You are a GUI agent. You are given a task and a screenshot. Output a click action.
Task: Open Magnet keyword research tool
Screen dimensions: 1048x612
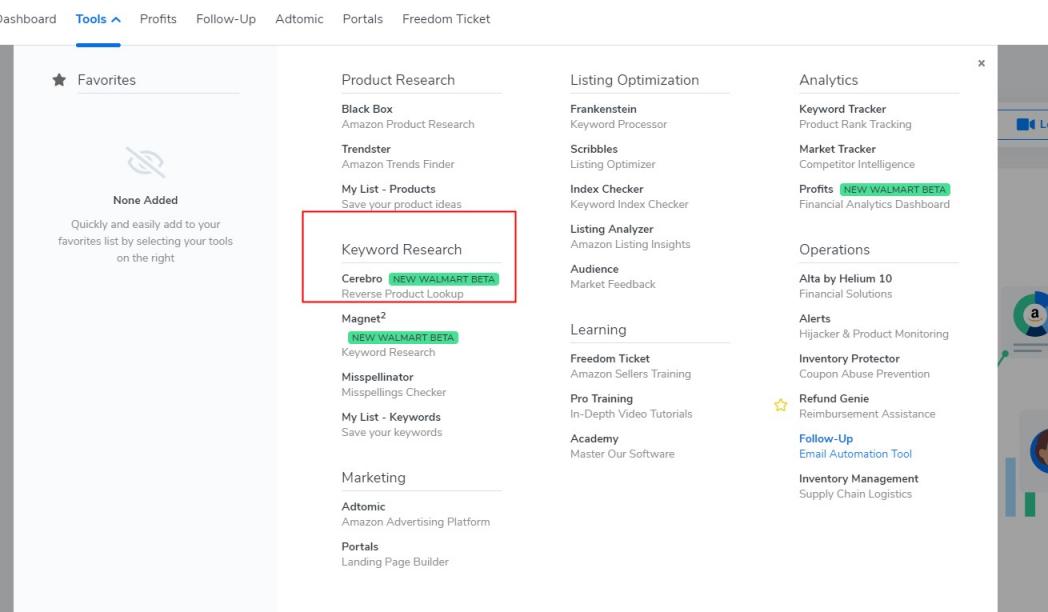tap(364, 318)
